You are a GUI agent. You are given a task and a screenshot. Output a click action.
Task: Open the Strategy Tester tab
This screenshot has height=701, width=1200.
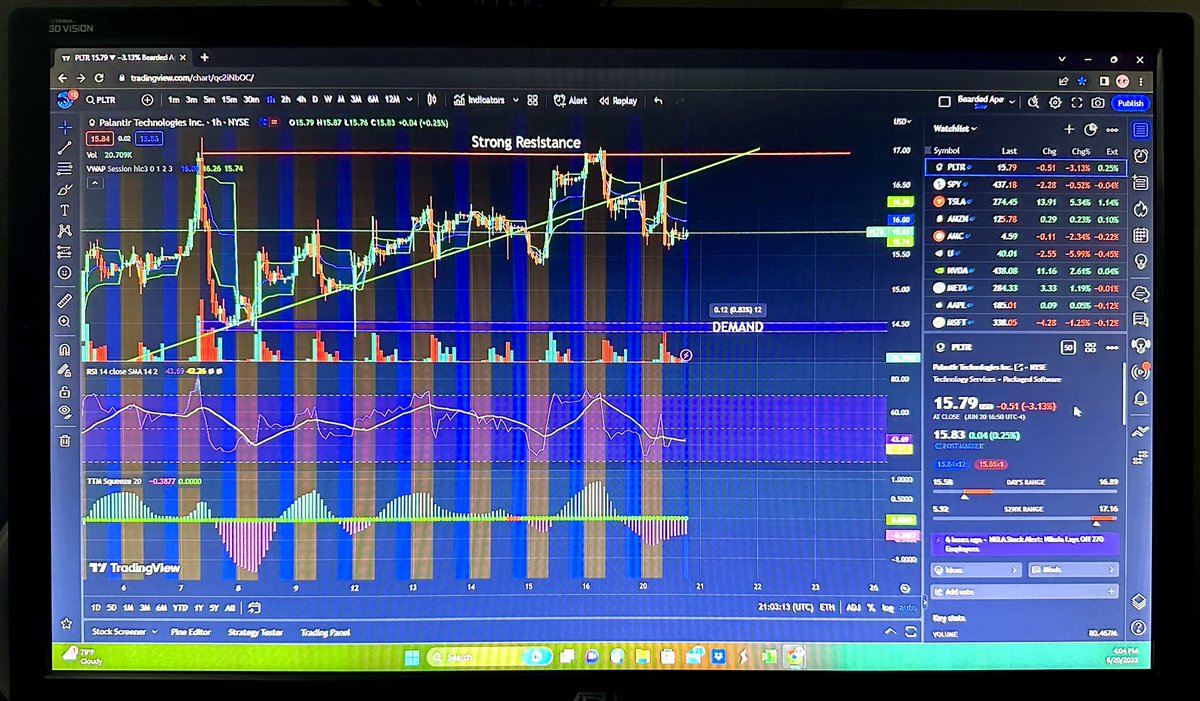257,632
